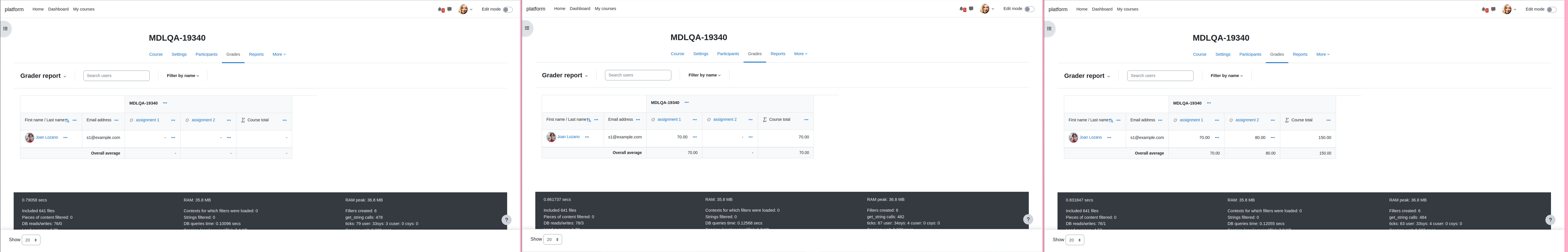Open Filter by name dropdown, right panel
Viewport: 1568px width, 252px height.
click(x=1226, y=76)
